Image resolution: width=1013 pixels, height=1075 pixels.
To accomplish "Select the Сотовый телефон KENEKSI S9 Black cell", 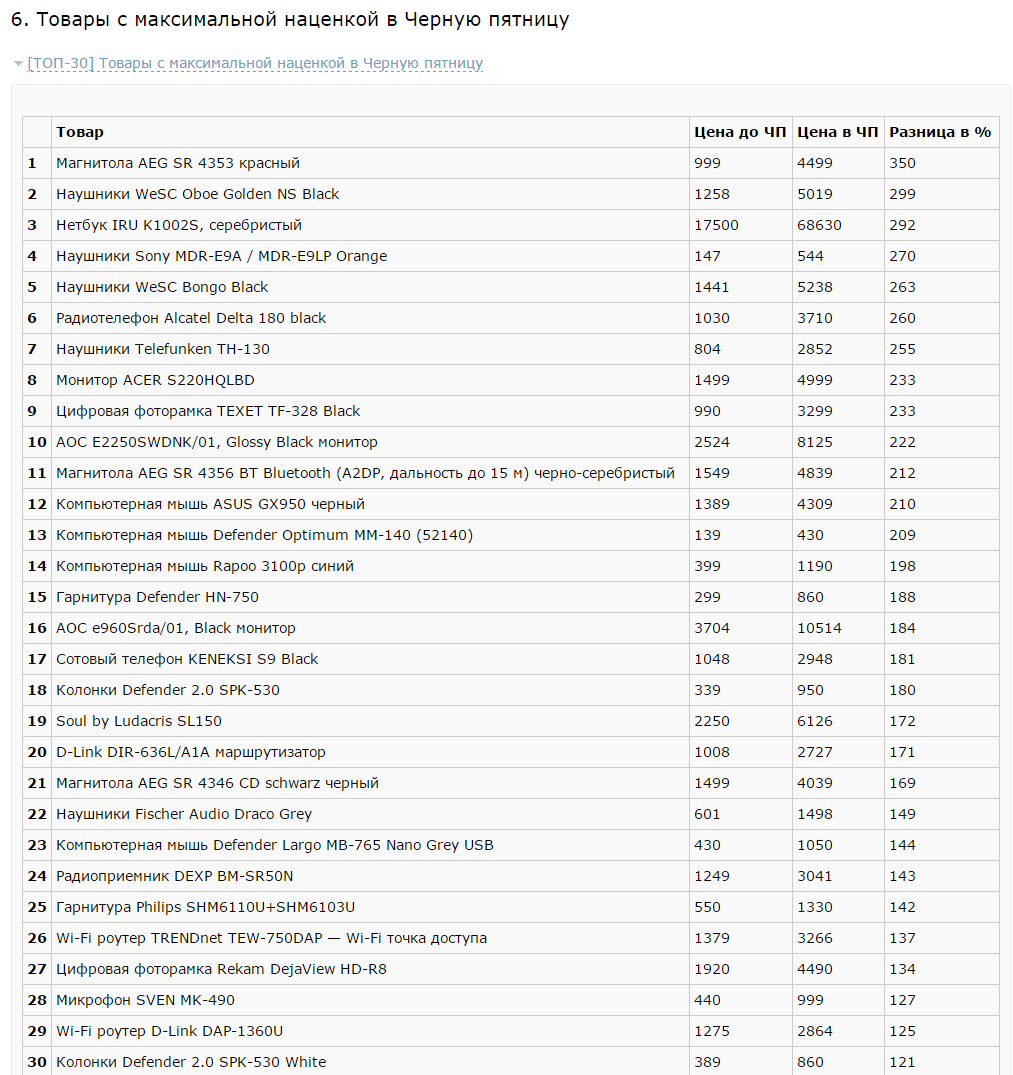I will [370, 659].
